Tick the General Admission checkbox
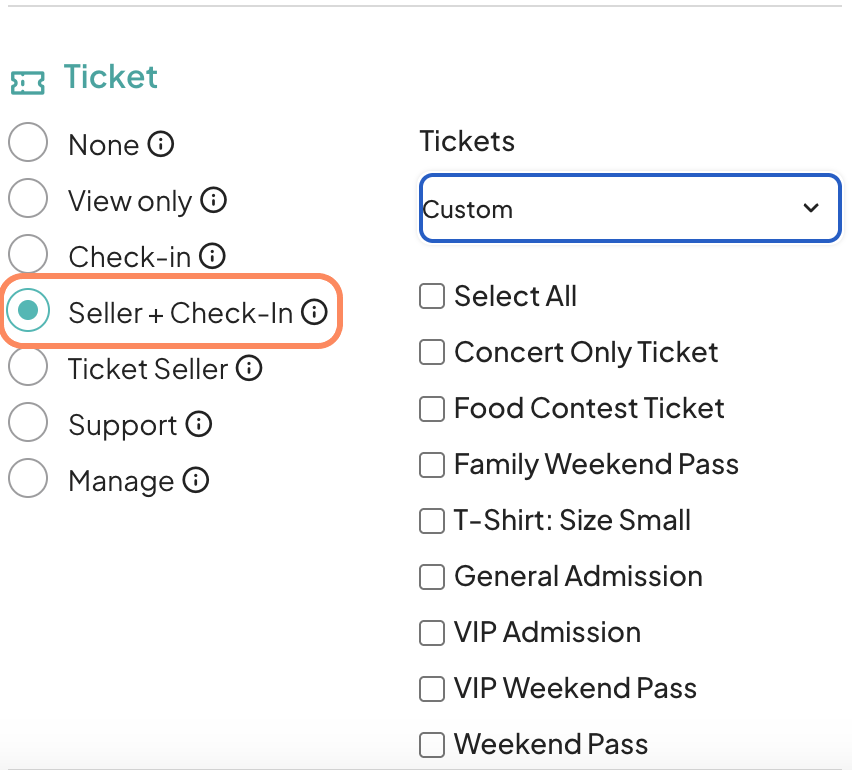Screen dimensions: 852x770 click(x=432, y=577)
